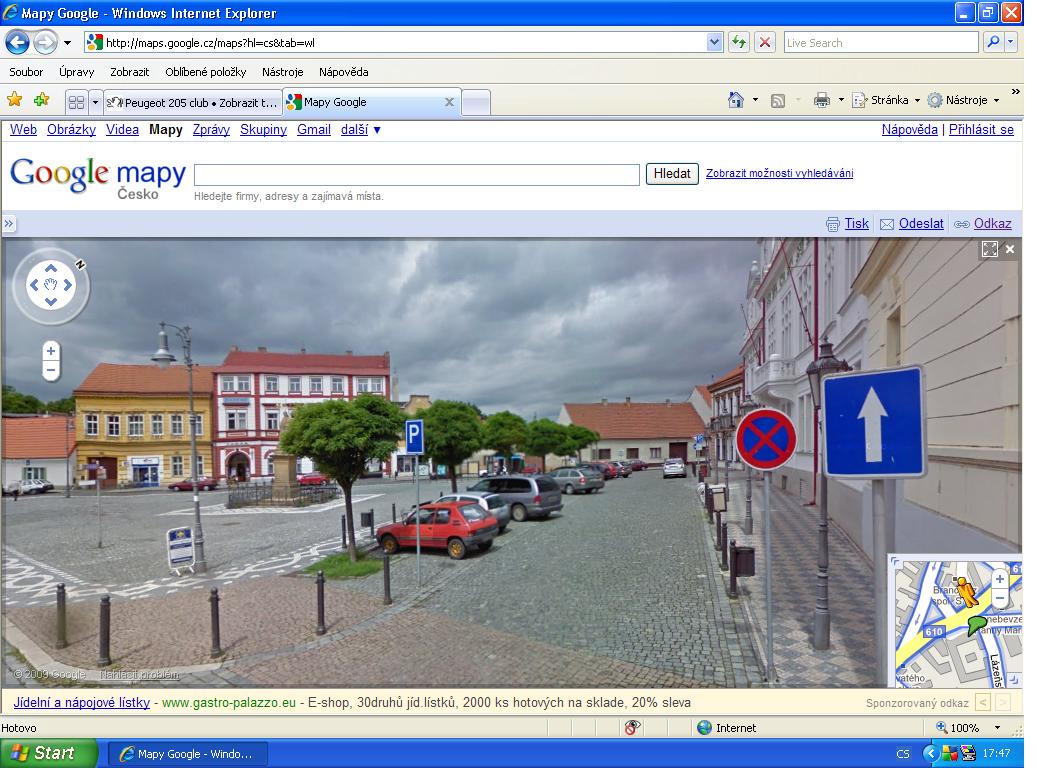Open the Favorites star icon
Viewport: 1037px width, 768px height.
15,100
